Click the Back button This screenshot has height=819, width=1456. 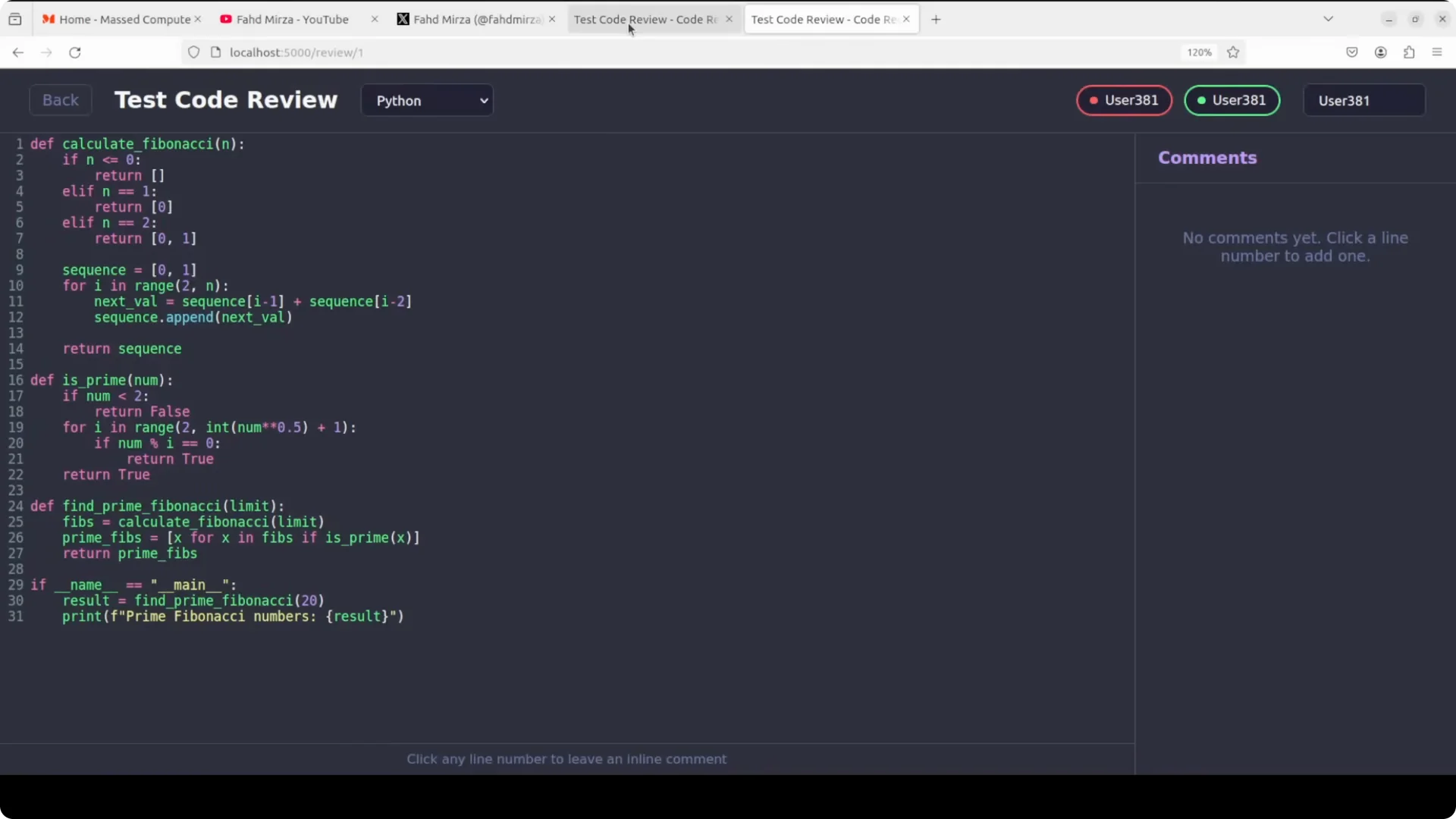click(61, 100)
